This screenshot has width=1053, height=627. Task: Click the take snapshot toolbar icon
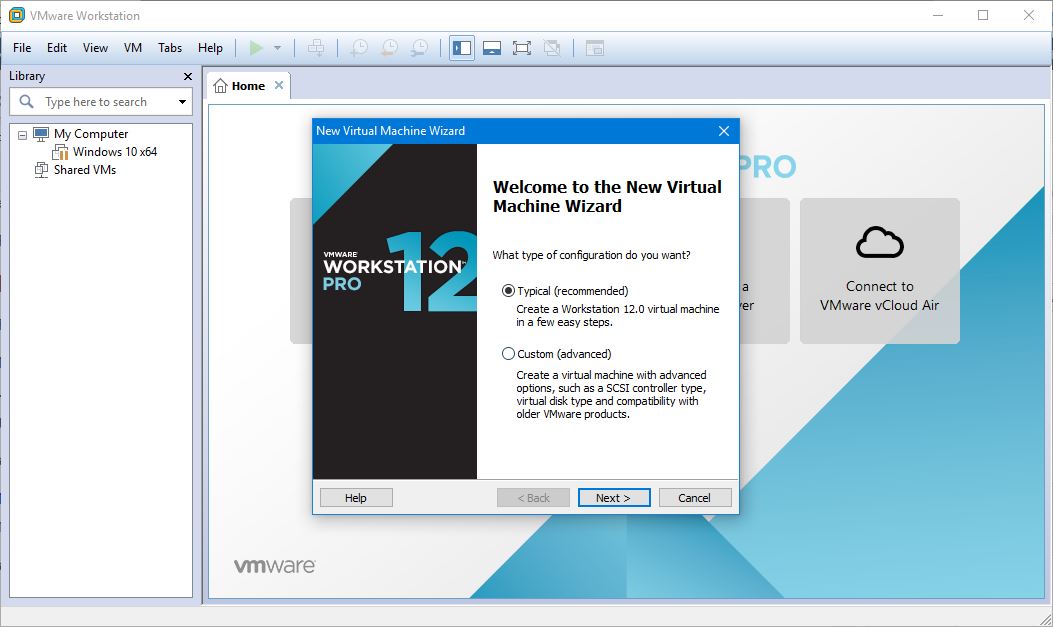point(359,48)
